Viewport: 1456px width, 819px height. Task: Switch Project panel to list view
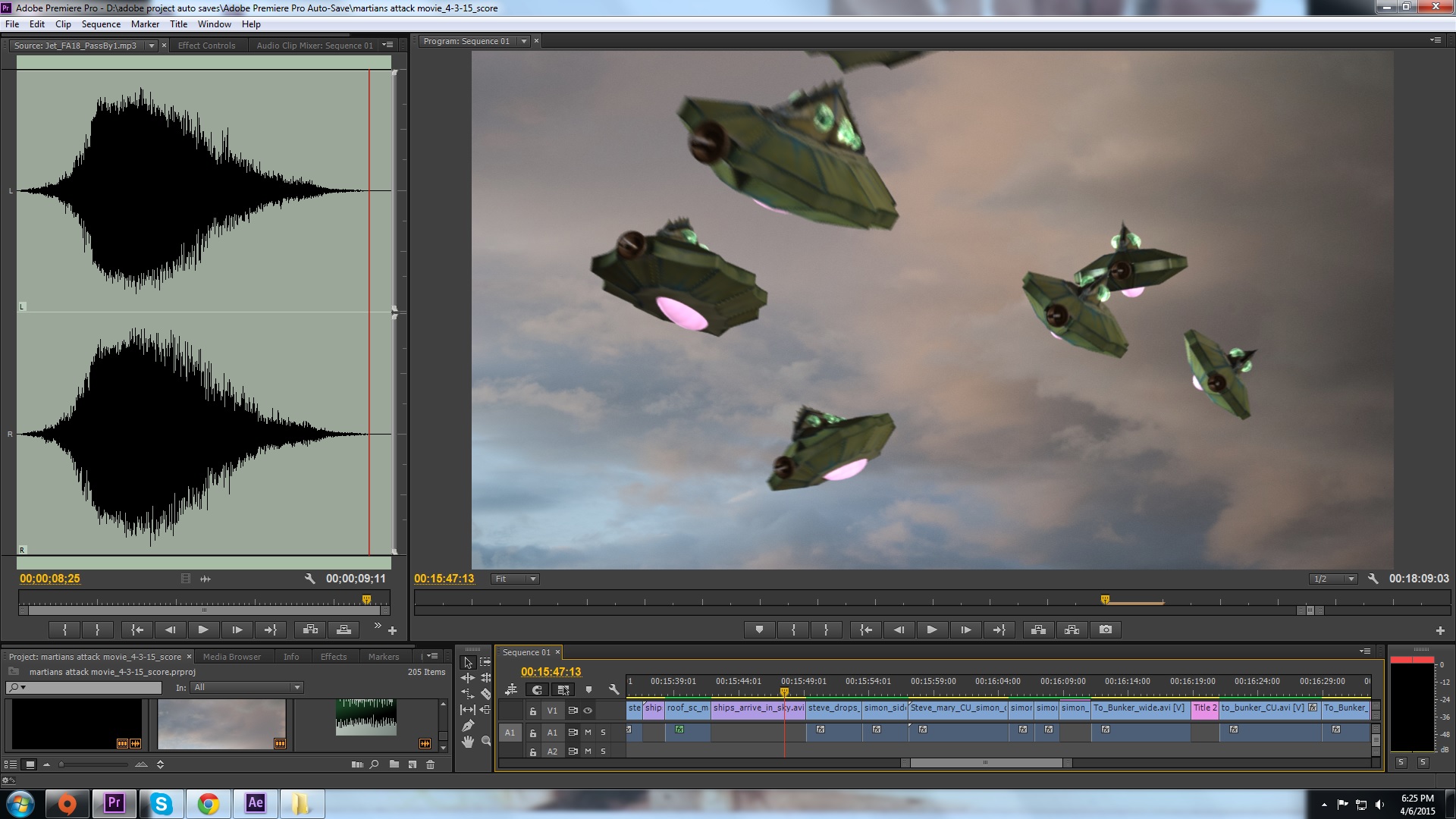(11, 764)
